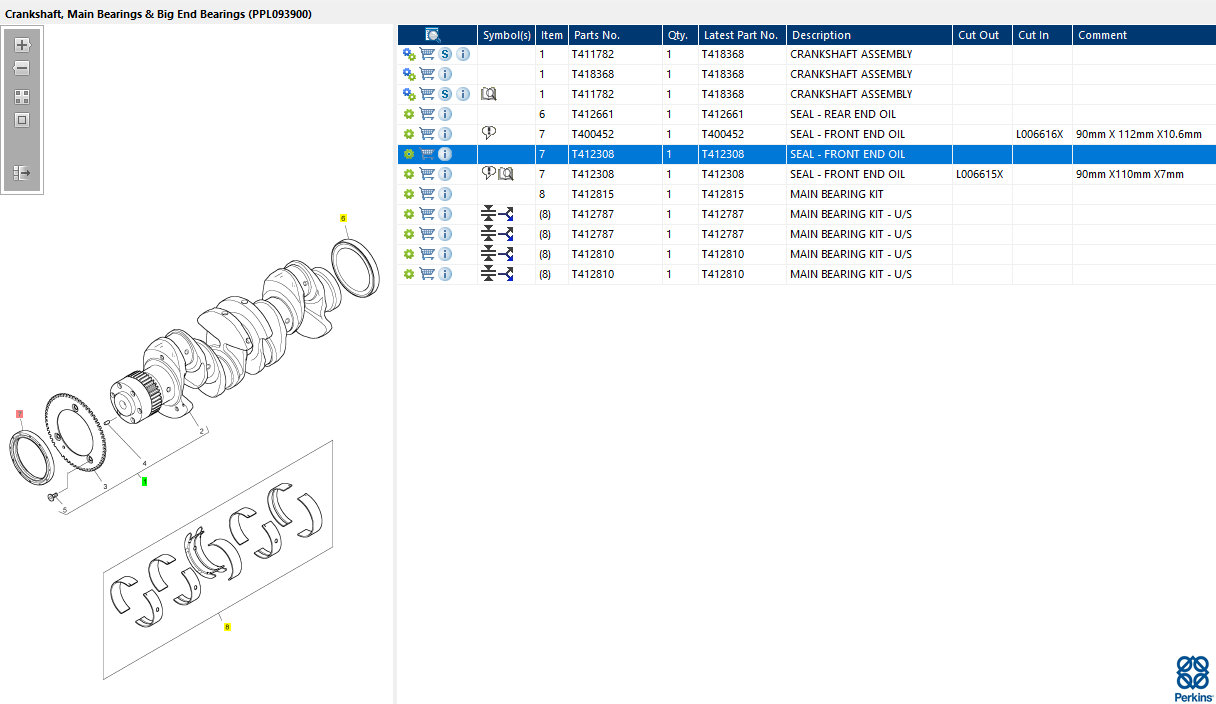Click cart icon in T412308 row with L006615X
The height and width of the screenshot is (704, 1216).
coord(427,174)
